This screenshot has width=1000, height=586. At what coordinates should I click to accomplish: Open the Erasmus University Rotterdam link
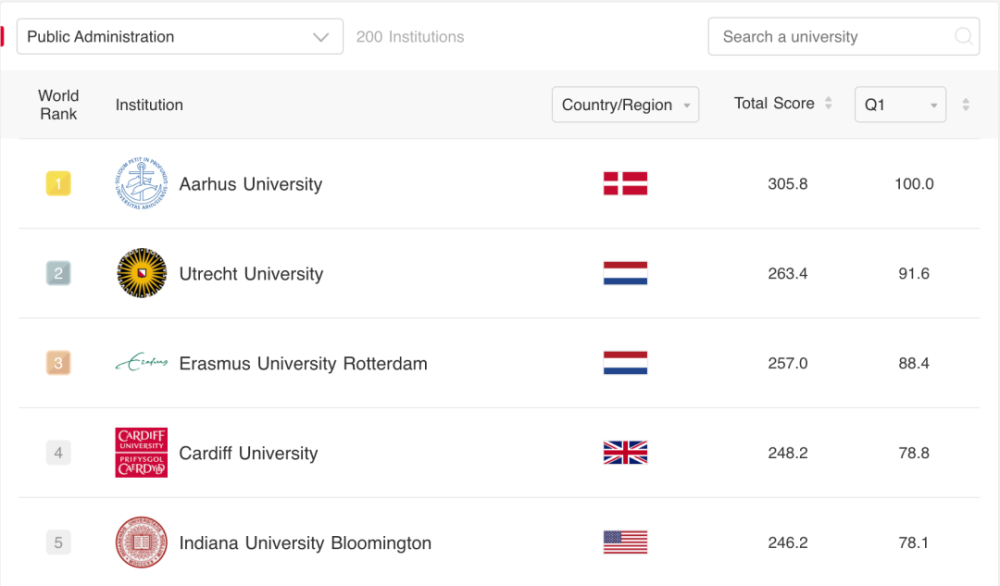click(303, 364)
